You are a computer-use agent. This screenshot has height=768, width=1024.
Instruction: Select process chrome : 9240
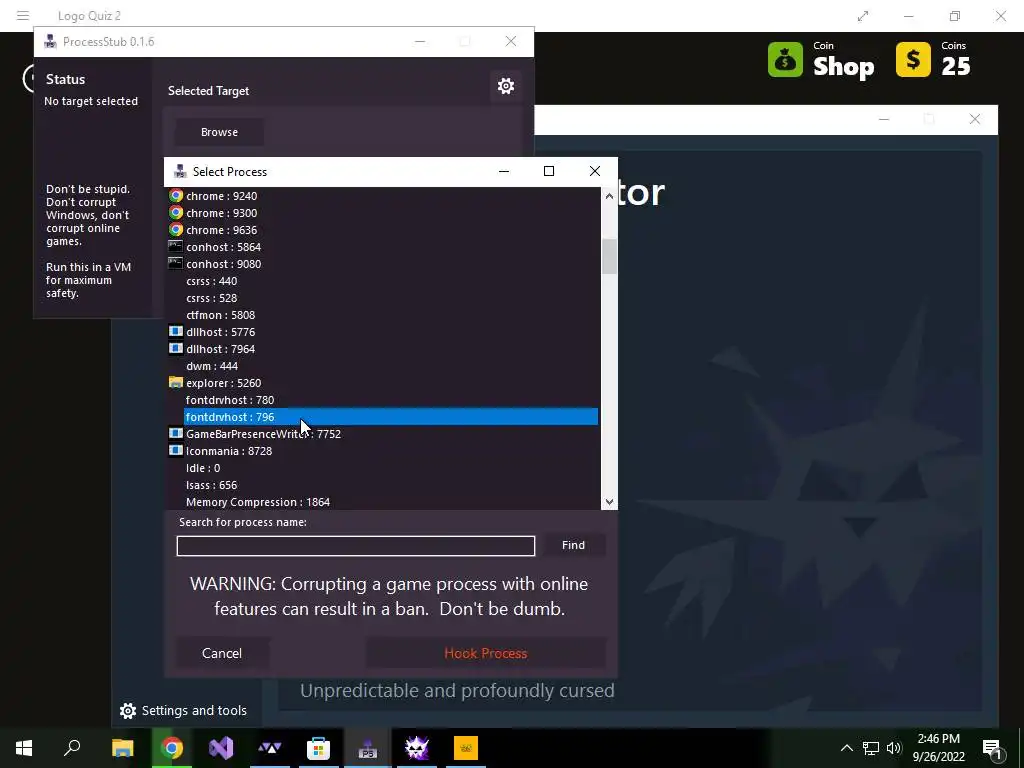point(221,196)
